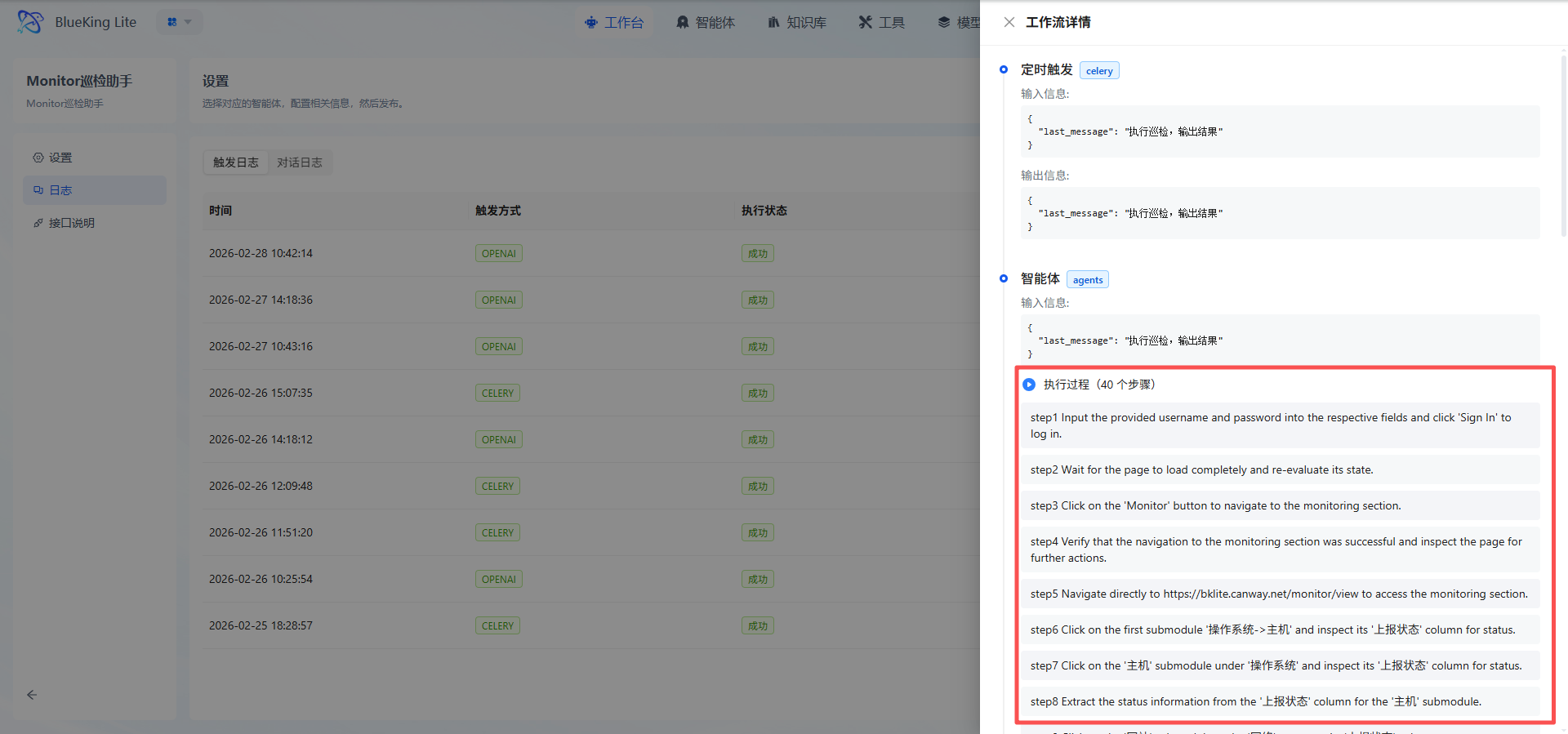The image size is (1568, 734).
Task: Click the 时间 column header
Action: click(x=220, y=211)
